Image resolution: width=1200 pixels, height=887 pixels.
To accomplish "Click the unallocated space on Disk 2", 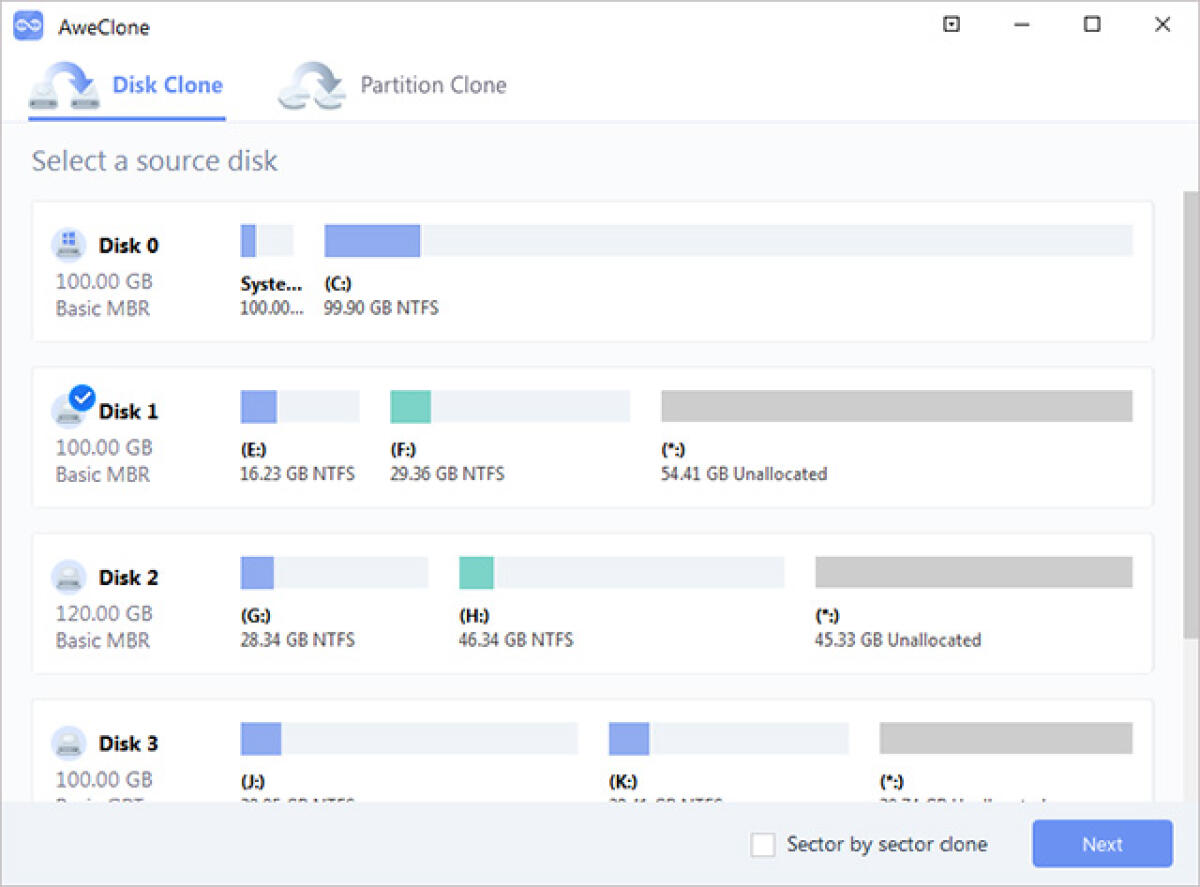I will click(973, 572).
